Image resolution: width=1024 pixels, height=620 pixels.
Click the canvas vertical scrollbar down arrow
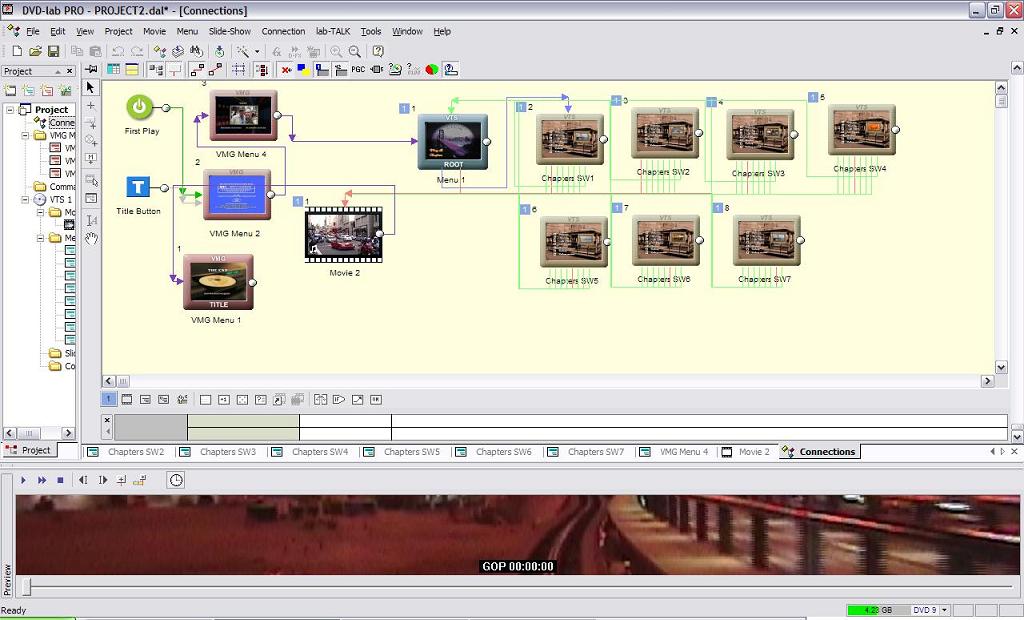pyautogui.click(x=1001, y=367)
